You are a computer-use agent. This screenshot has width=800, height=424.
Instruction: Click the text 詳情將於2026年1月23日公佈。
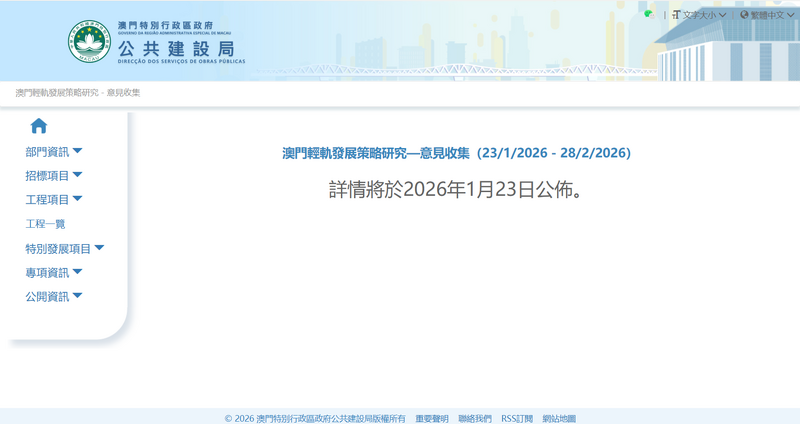point(456,189)
